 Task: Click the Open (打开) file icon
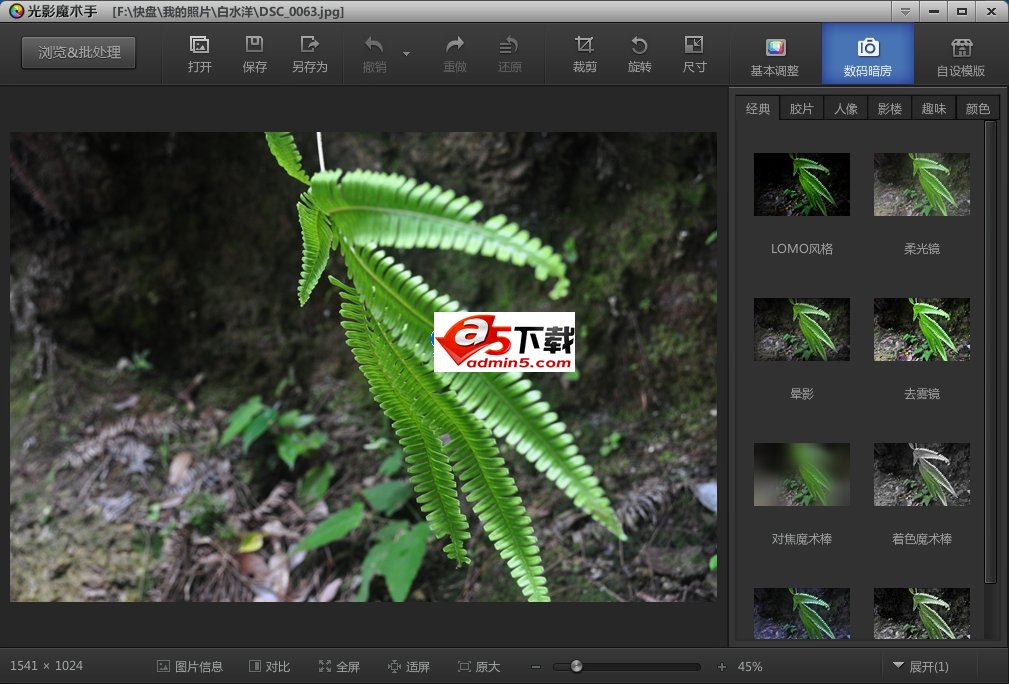pyautogui.click(x=199, y=46)
